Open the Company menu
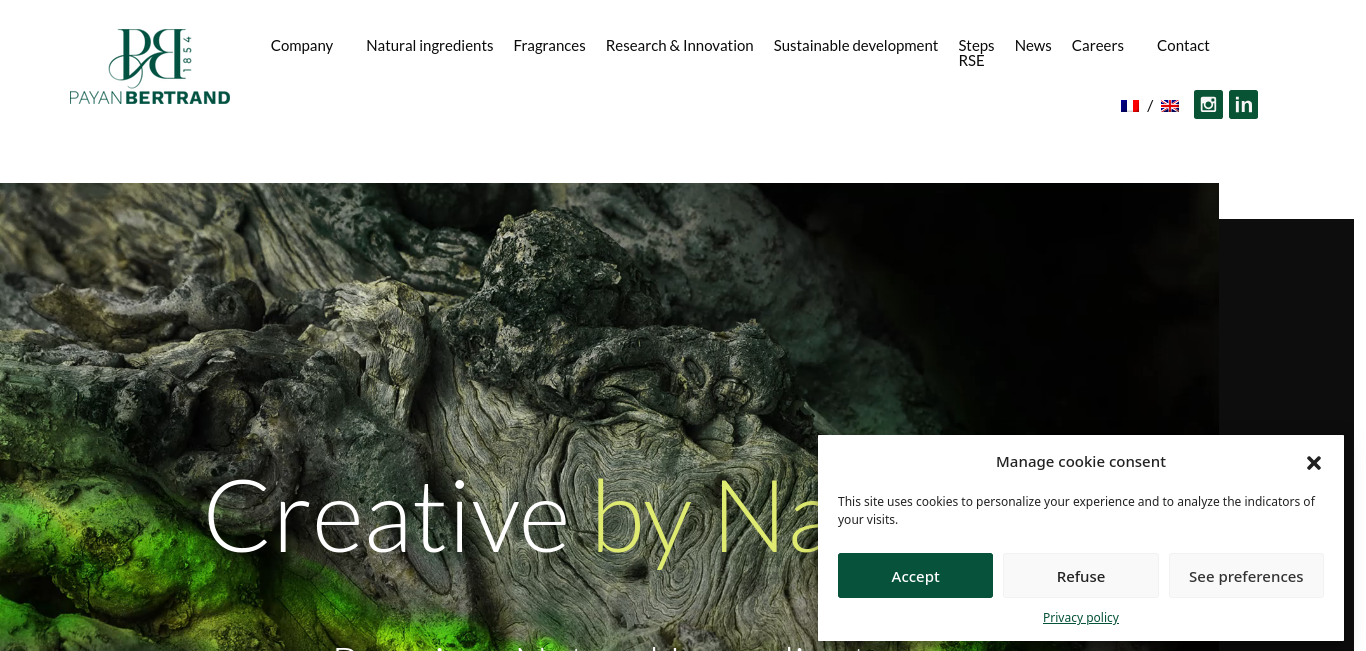This screenshot has width=1366, height=651. pyautogui.click(x=302, y=46)
